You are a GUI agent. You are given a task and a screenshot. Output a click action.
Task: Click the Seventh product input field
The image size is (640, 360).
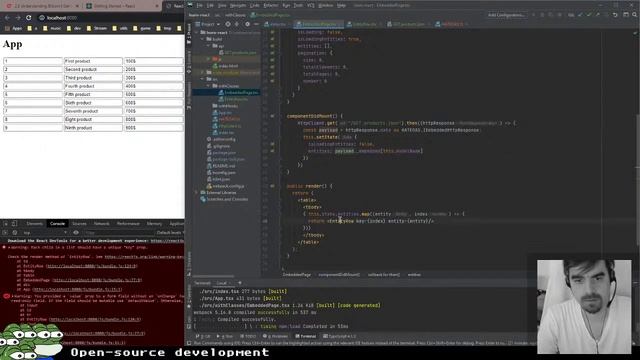click(x=93, y=111)
